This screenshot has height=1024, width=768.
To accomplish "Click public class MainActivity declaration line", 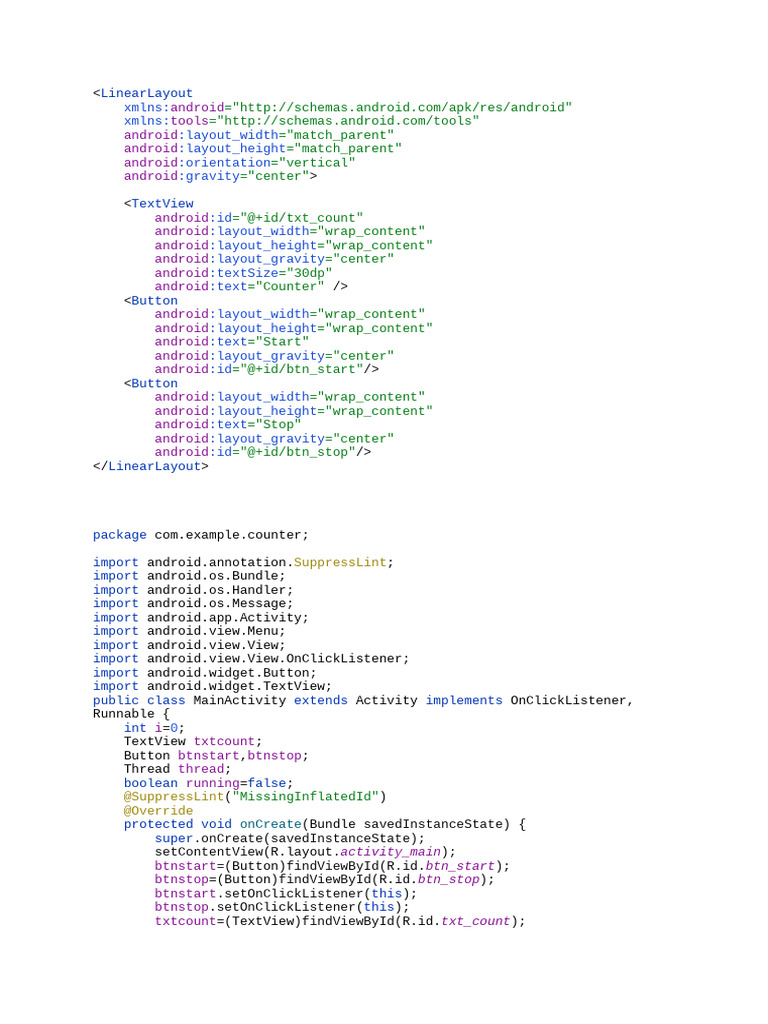I will pyautogui.click(x=363, y=701).
